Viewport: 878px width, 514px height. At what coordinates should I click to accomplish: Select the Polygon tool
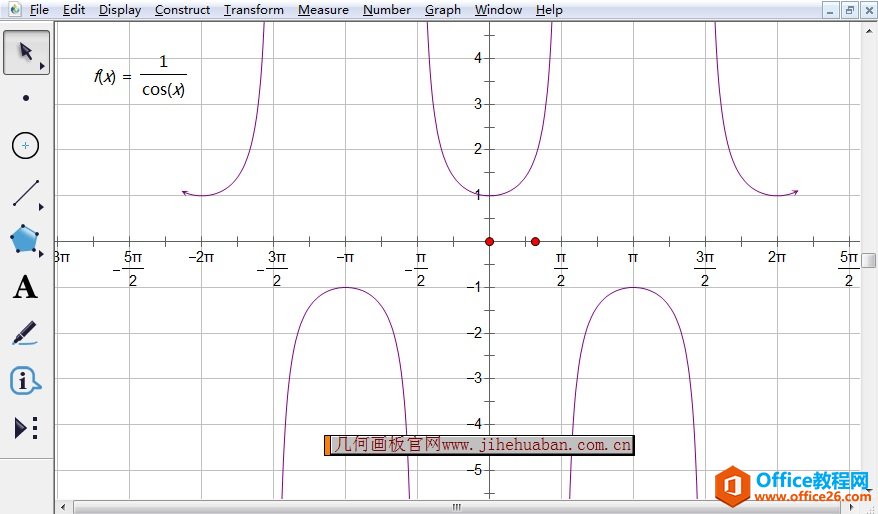pos(25,239)
